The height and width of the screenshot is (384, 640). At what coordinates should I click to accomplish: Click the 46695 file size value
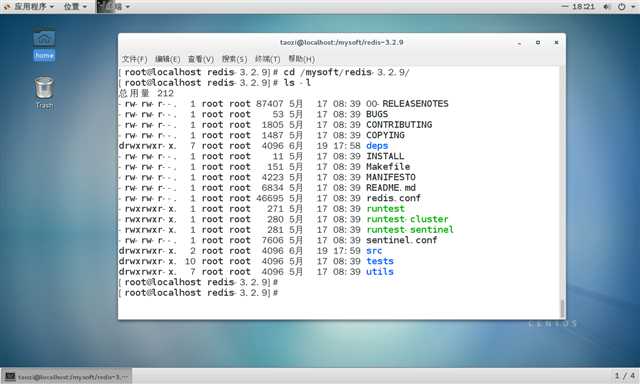tap(269, 198)
